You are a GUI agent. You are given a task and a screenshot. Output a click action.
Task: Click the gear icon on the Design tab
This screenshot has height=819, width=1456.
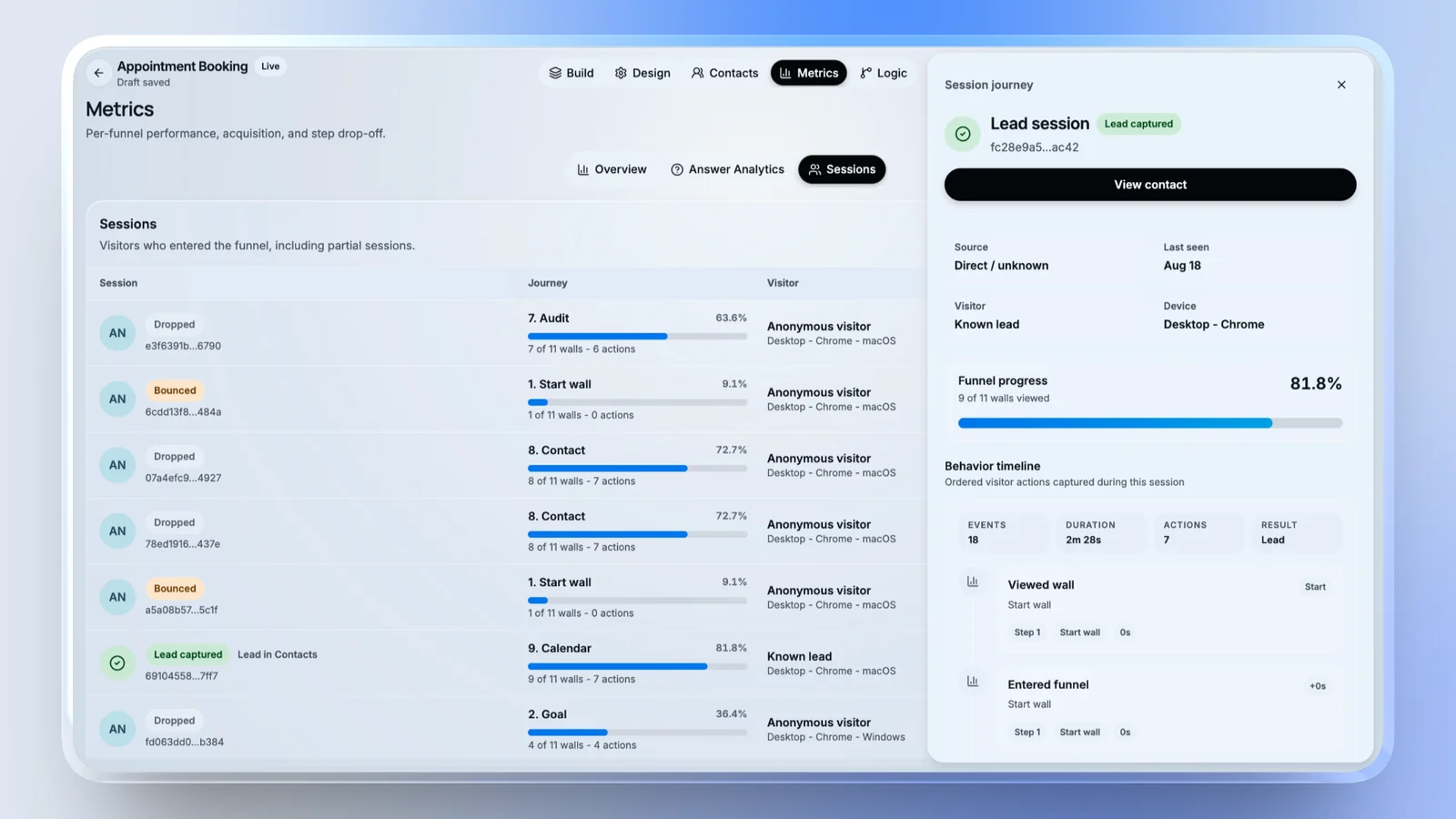(x=621, y=73)
